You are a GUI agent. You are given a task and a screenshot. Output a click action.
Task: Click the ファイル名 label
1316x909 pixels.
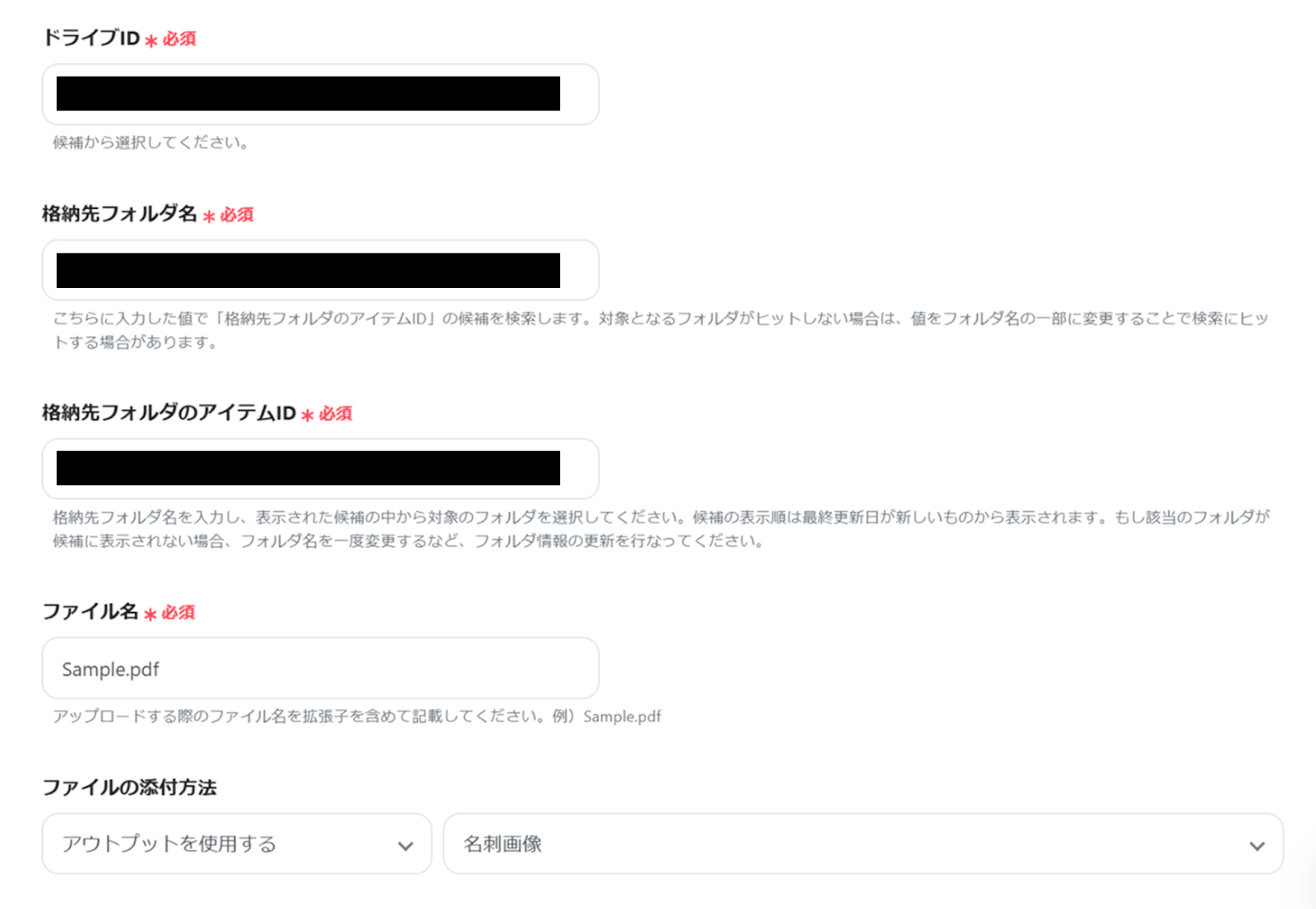click(90, 612)
